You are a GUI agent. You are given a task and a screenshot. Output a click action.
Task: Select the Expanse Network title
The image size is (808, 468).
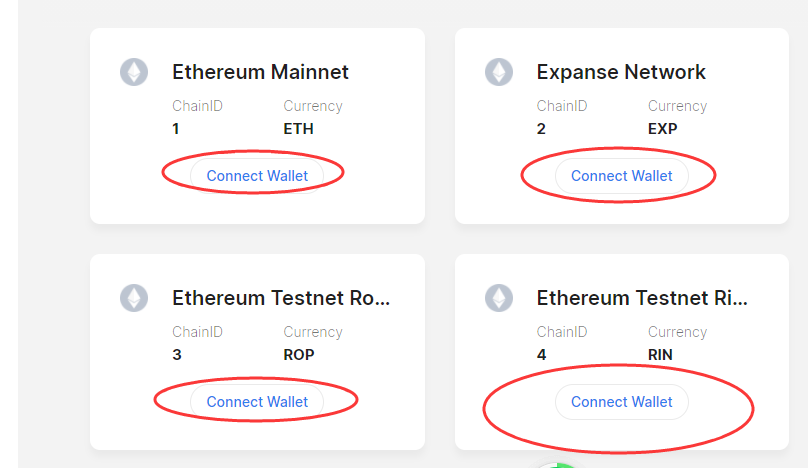(x=621, y=72)
